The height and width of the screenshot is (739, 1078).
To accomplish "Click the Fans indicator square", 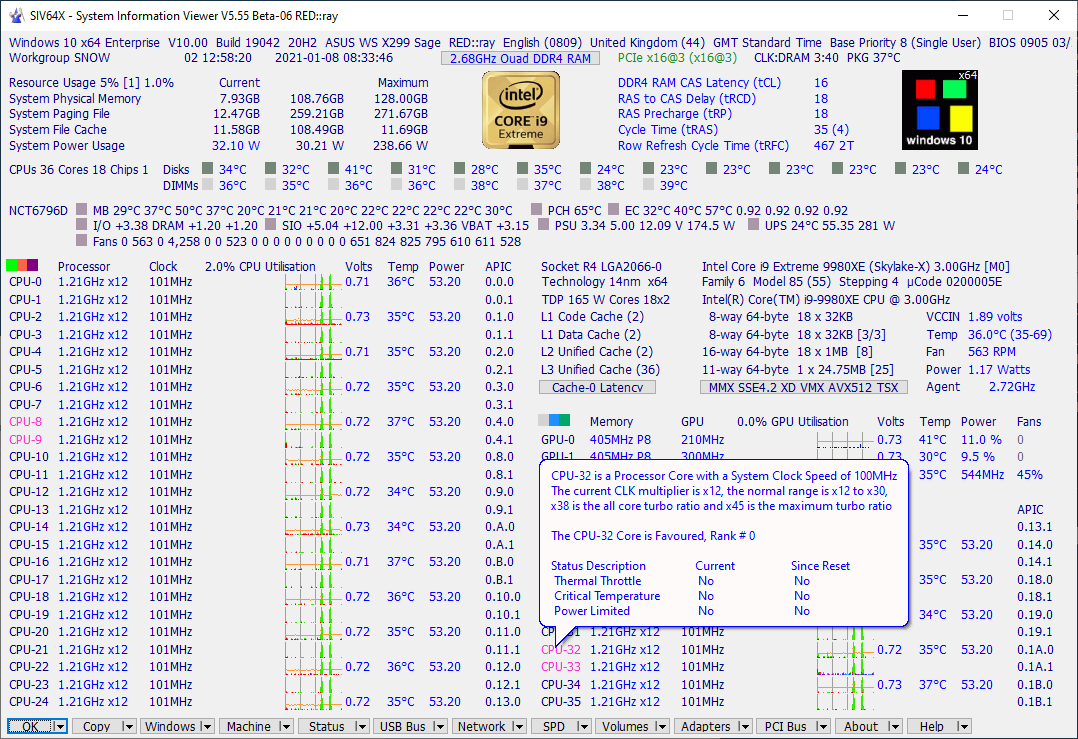I will pyautogui.click(x=82, y=241).
